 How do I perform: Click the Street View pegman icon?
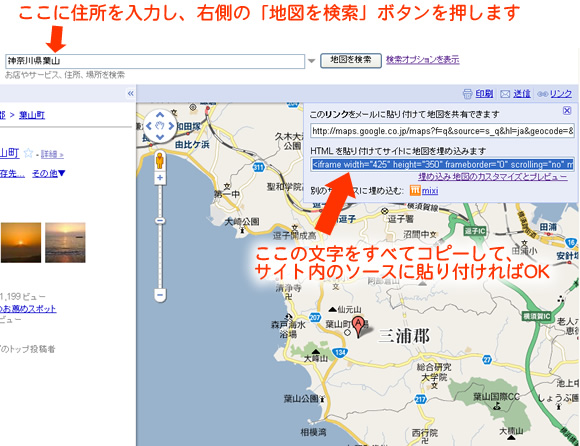click(160, 161)
